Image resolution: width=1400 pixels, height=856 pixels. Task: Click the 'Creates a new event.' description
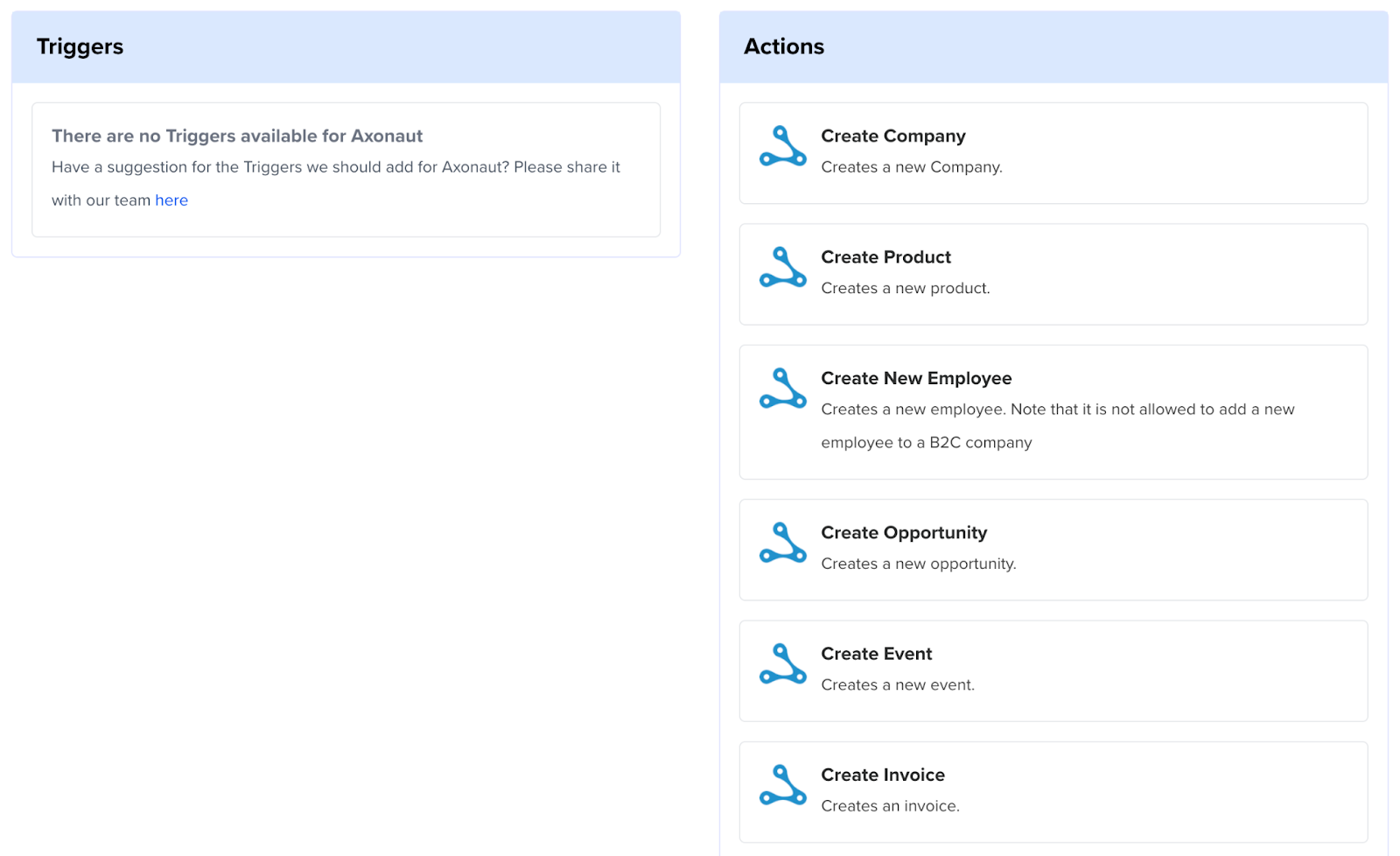point(898,684)
